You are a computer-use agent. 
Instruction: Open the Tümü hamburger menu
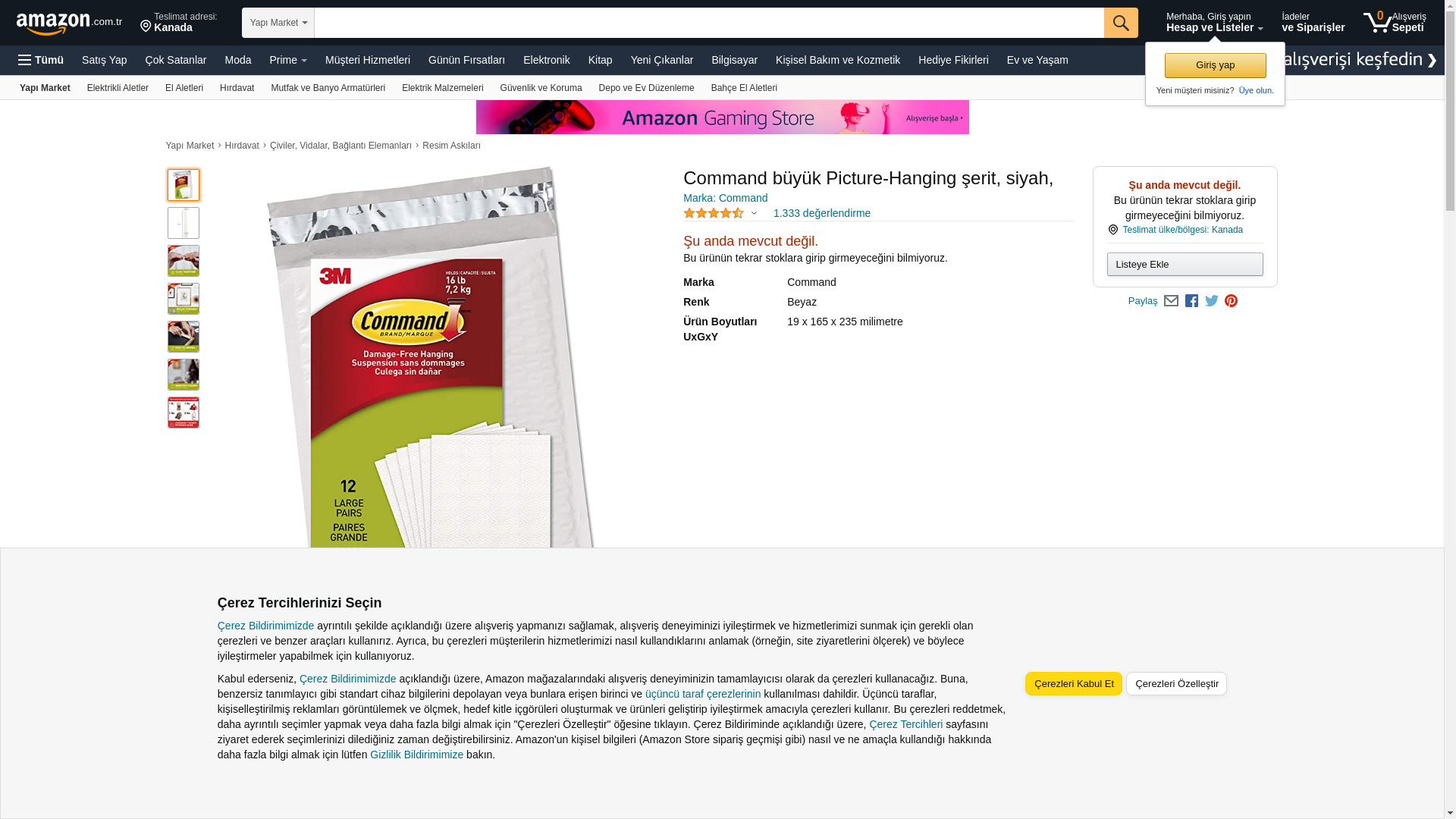tap(41, 60)
